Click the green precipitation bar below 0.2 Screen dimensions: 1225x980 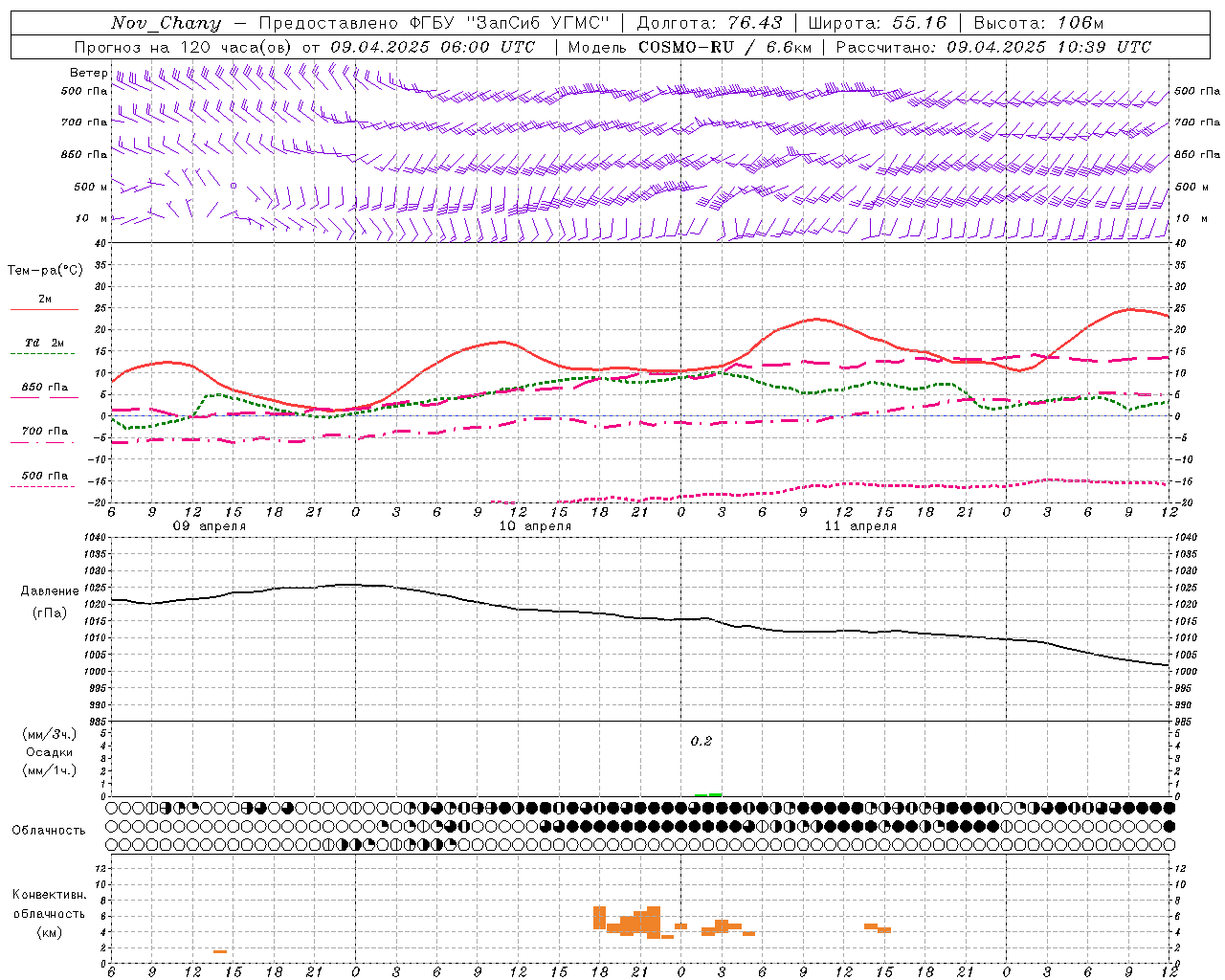708,794
